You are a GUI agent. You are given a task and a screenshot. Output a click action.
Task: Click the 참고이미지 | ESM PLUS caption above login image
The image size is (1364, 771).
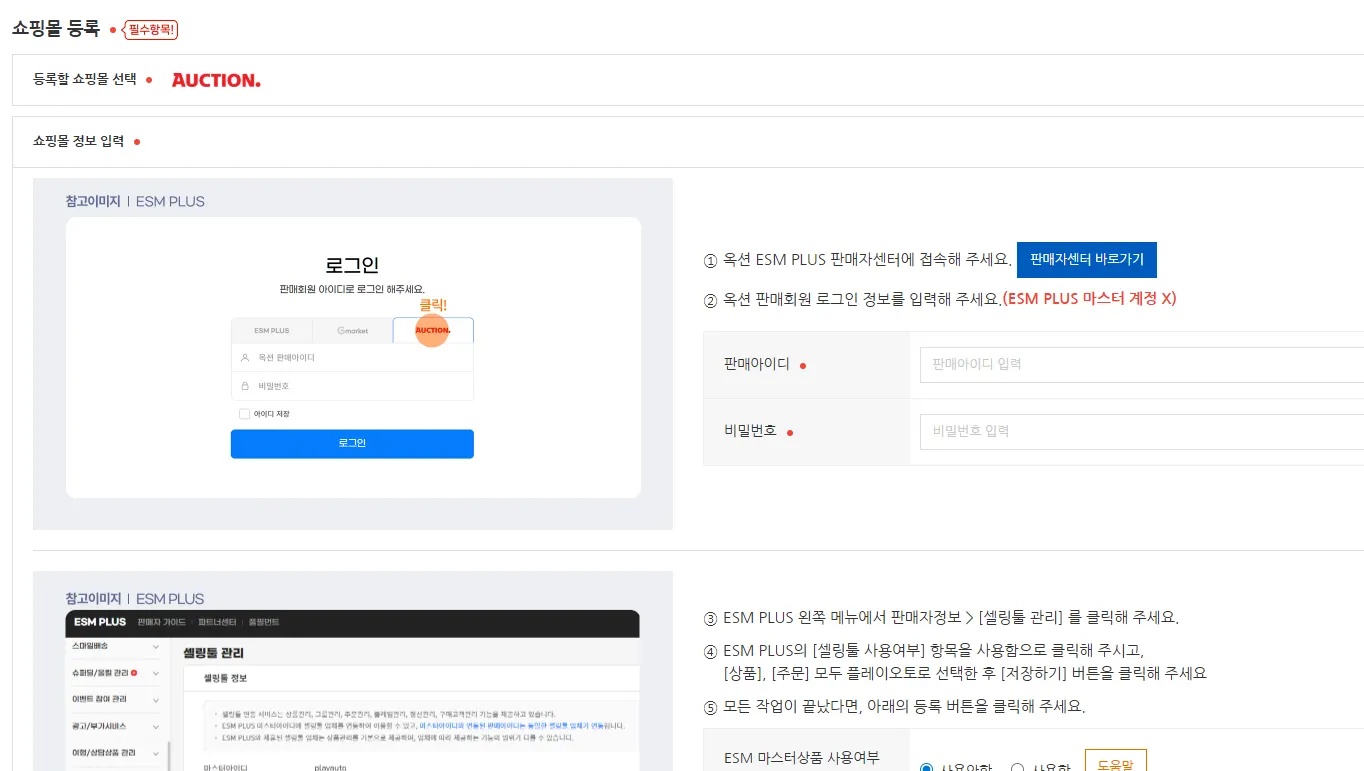pos(135,201)
